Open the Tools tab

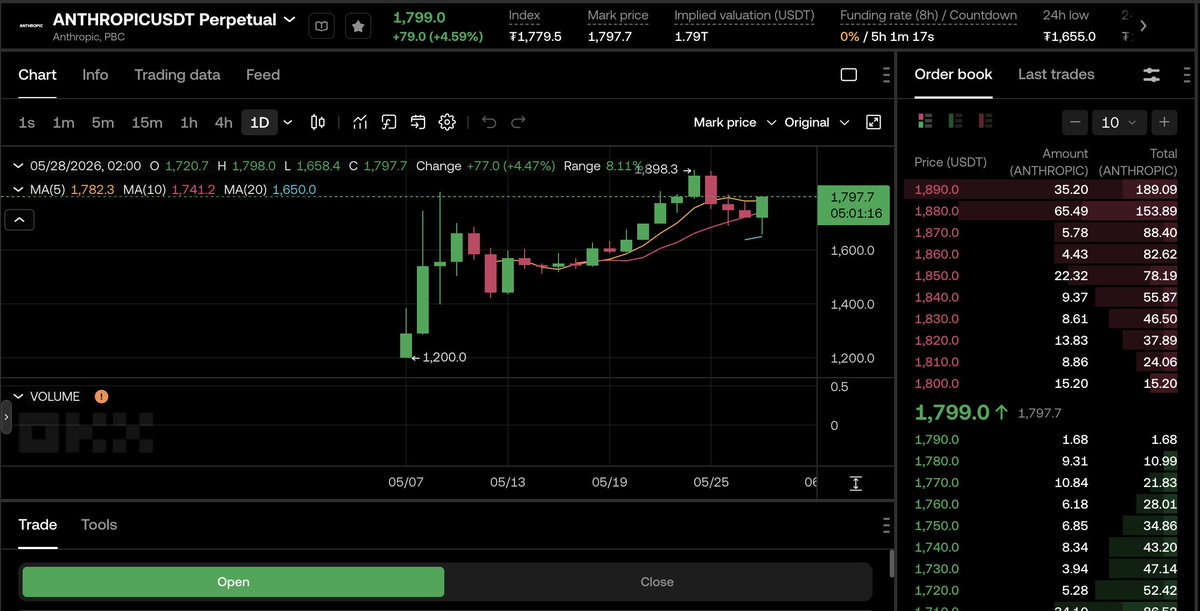coord(99,525)
